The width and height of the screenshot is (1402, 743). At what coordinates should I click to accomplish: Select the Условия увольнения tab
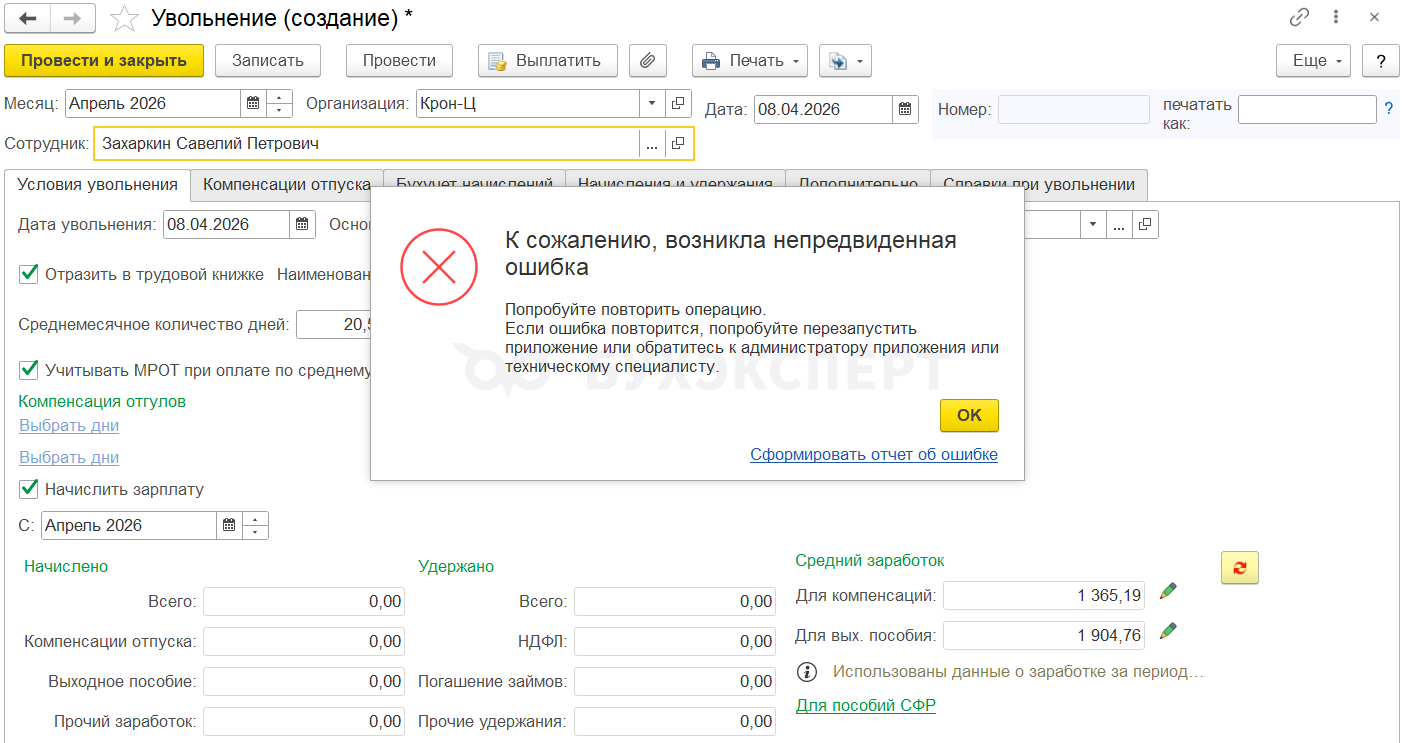97,184
